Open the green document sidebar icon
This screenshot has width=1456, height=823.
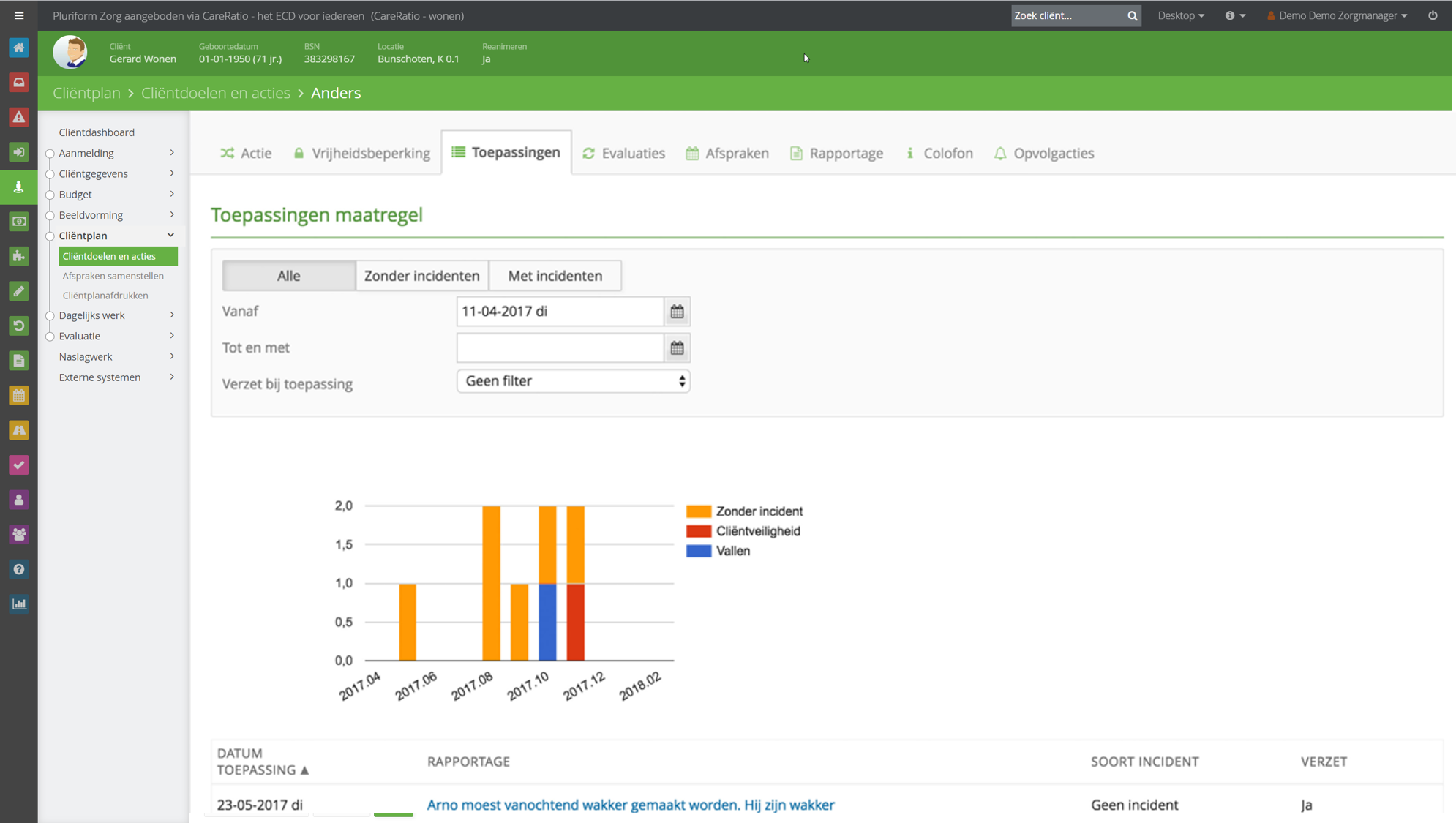click(19, 361)
